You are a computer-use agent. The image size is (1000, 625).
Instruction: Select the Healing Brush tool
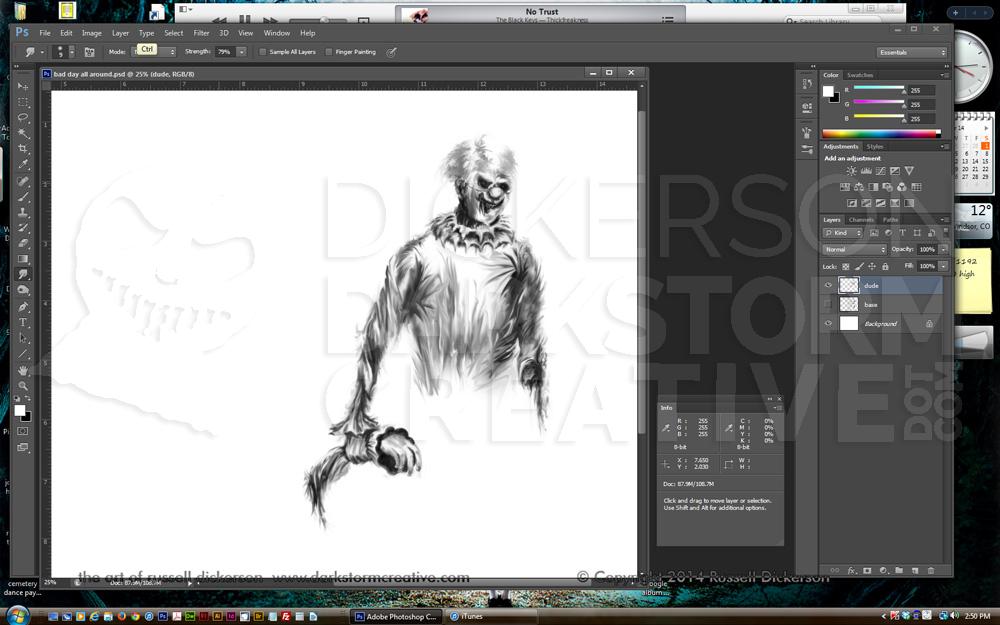pos(23,182)
